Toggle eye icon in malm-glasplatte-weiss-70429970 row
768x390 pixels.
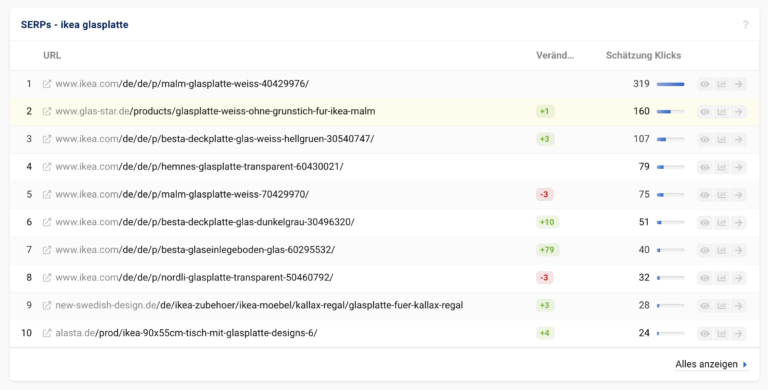pyautogui.click(x=705, y=195)
